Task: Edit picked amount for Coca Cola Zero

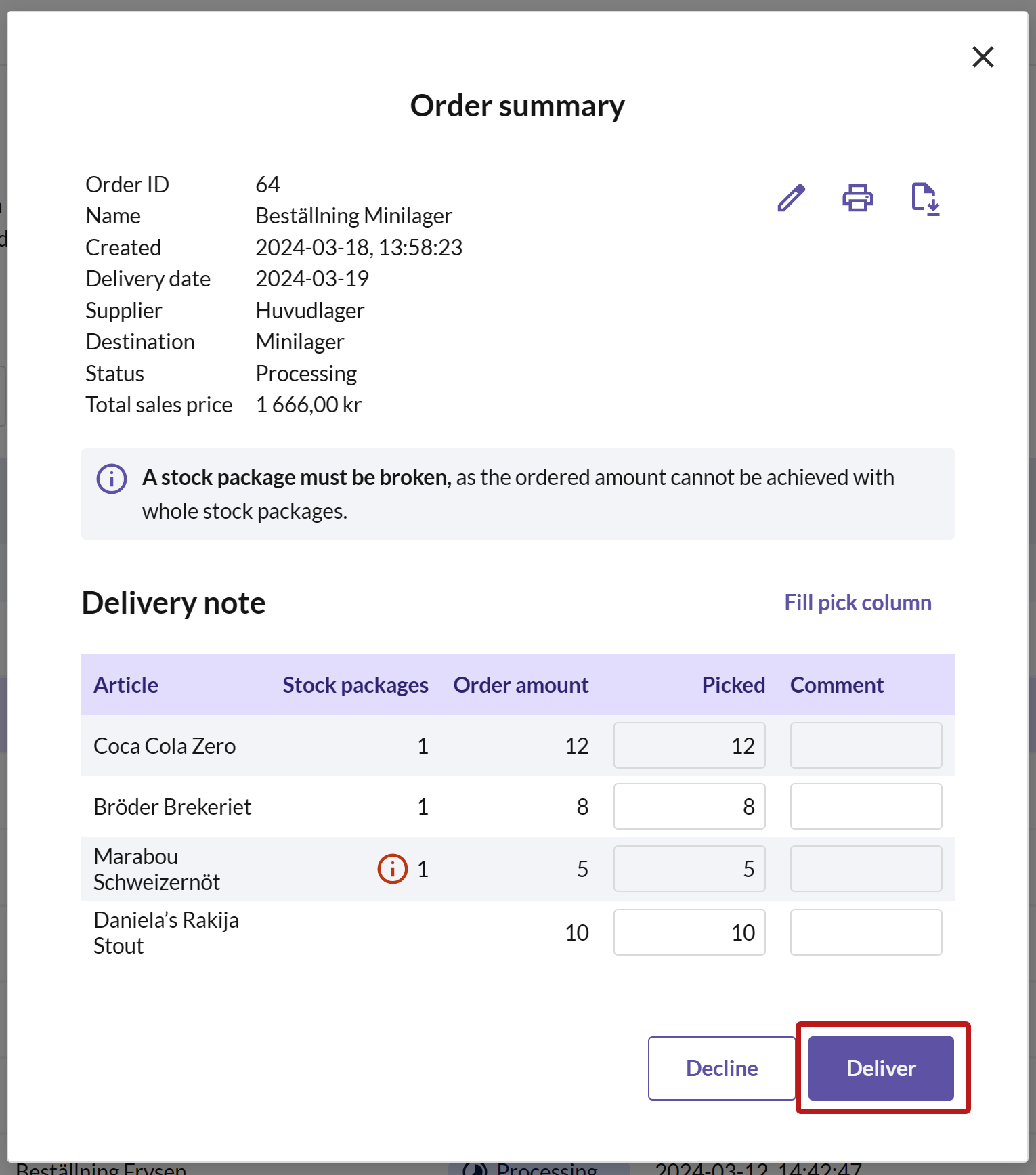Action: 689,746
